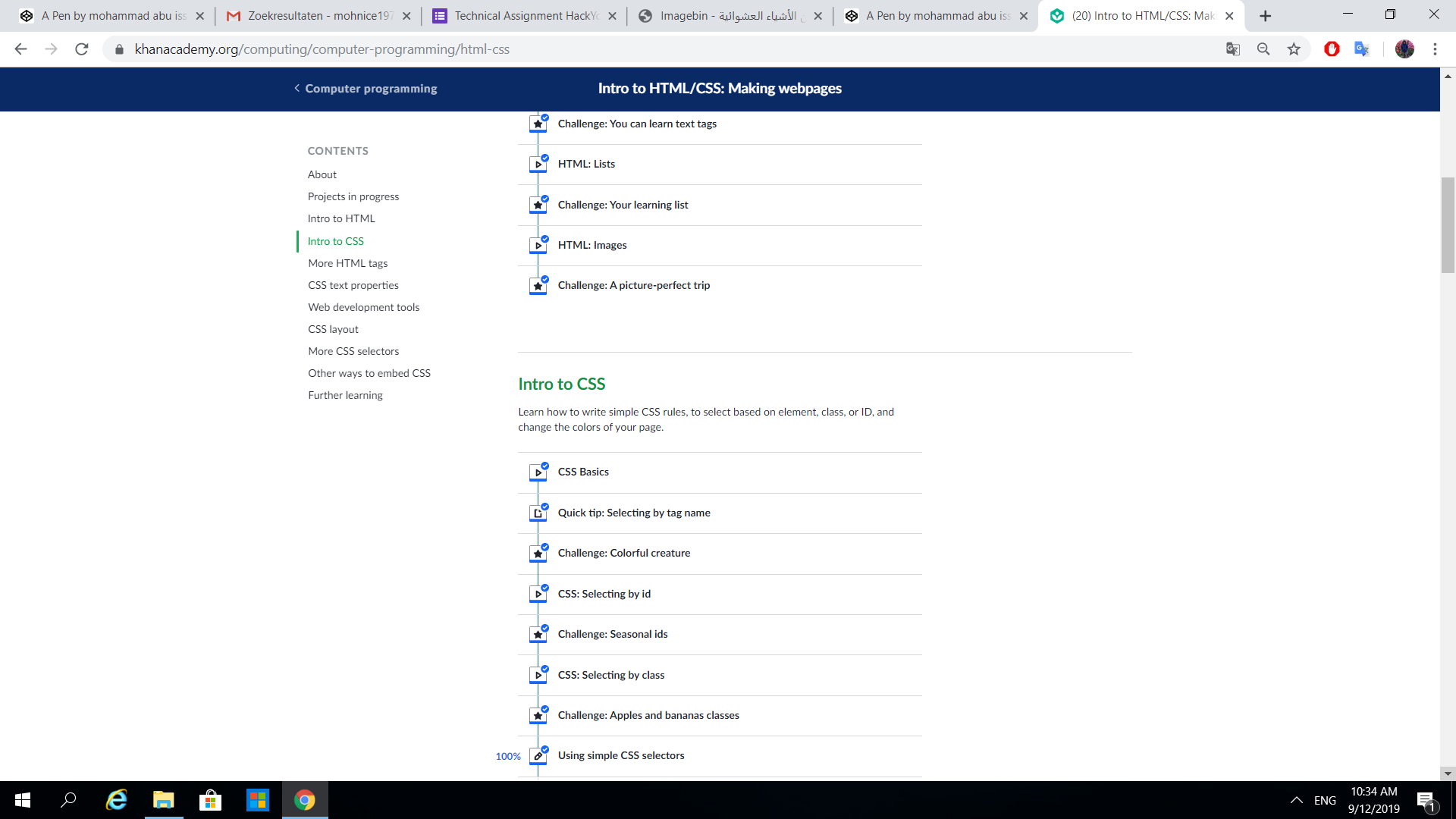The image size is (1456, 819).
Task: Launch Internet Explorer from taskbar
Action: 116,800
